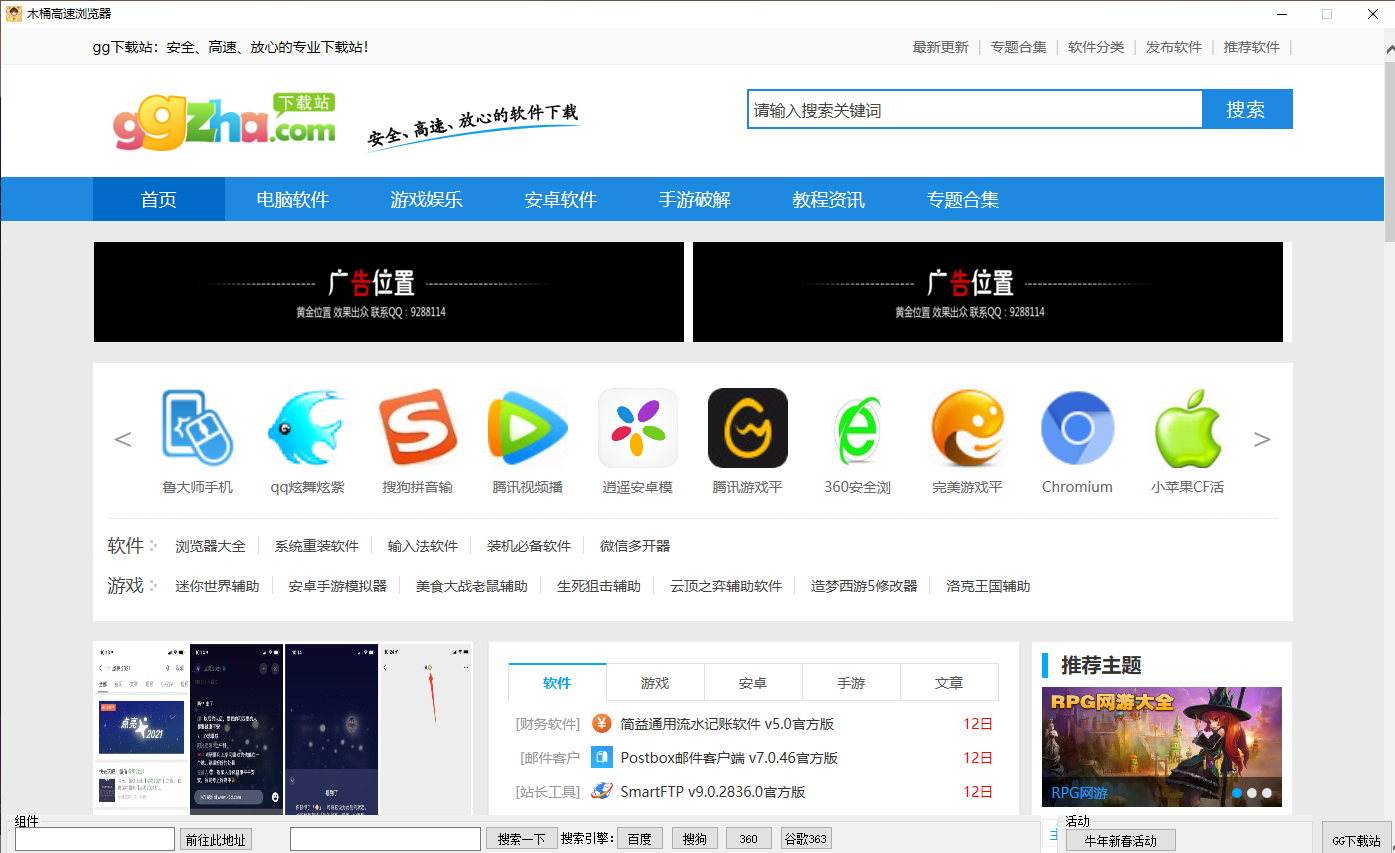Screen dimensions: 1395x853
Task: Open 迷你世界辅助 link
Action: (x=217, y=586)
